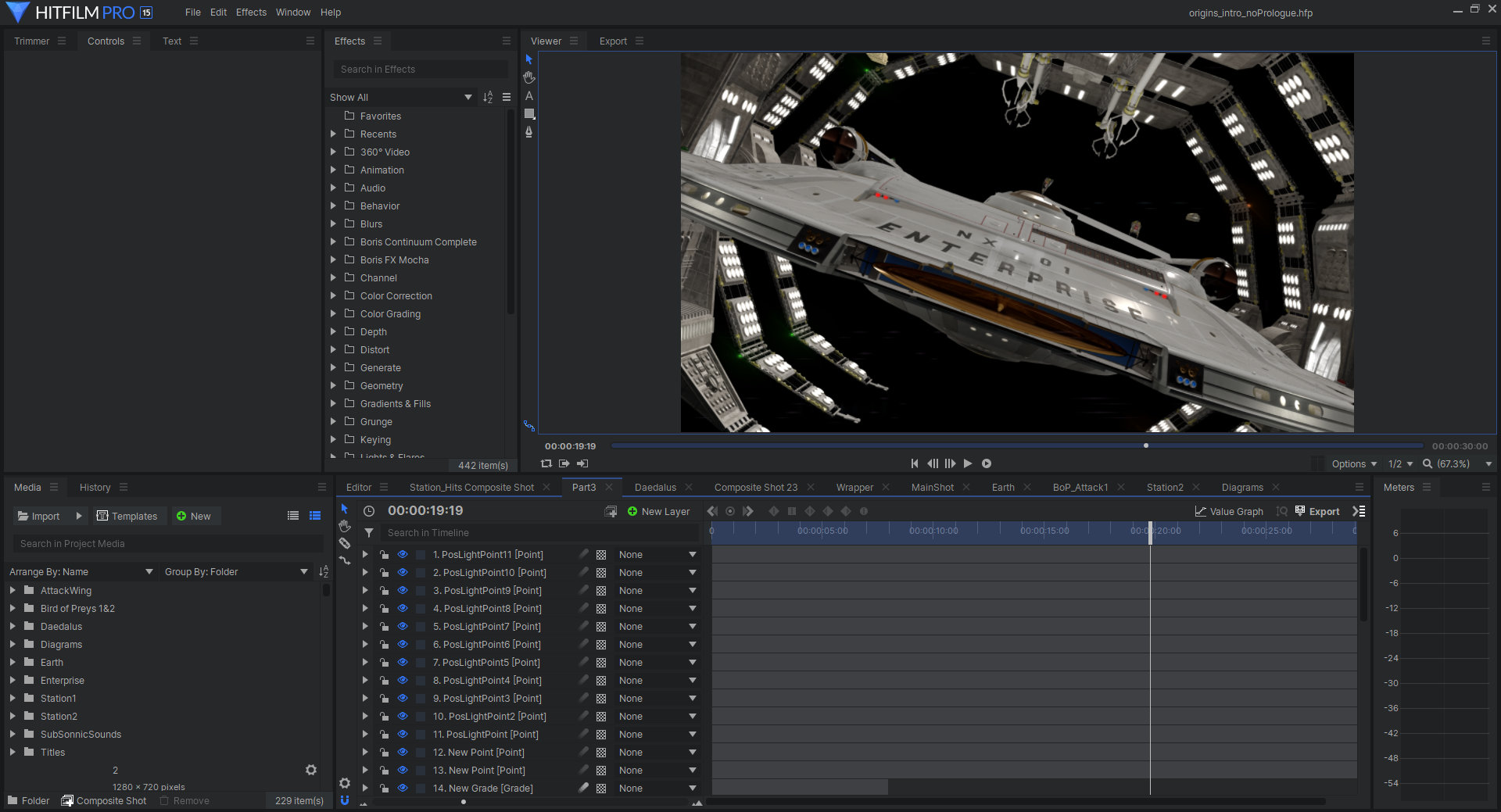This screenshot has height=812, width=1501.
Task: Select the timeline Snap/rate stretch tool
Action: [x=345, y=560]
